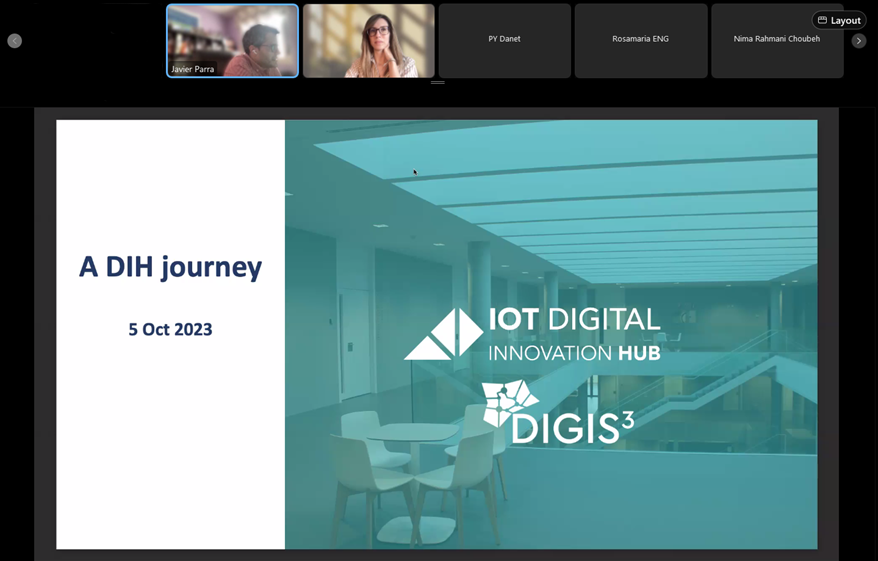The height and width of the screenshot is (561, 878).
Task: Select Nima Rahmani Choubeh participant tile
Action: (x=776, y=40)
